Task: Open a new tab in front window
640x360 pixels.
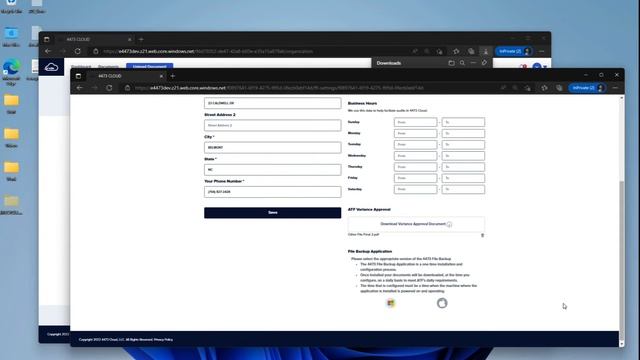Action: [x=173, y=76]
